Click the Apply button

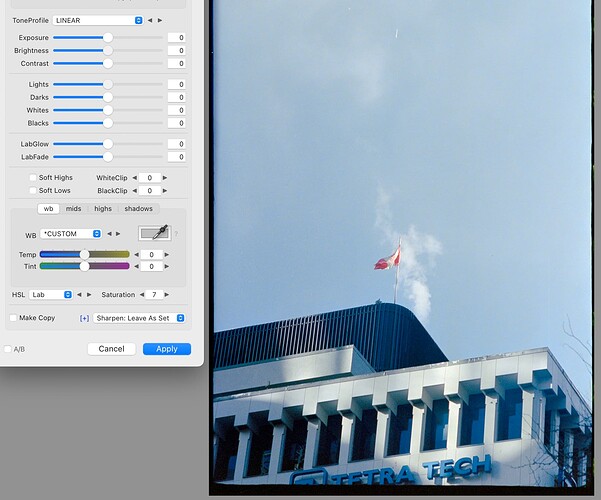167,349
